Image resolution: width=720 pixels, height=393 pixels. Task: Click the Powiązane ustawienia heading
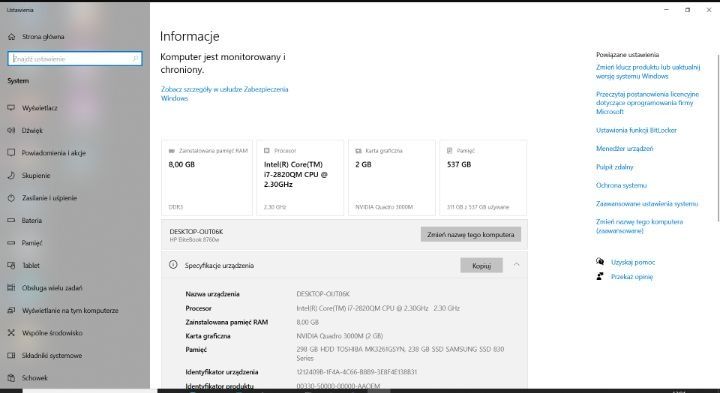point(627,55)
